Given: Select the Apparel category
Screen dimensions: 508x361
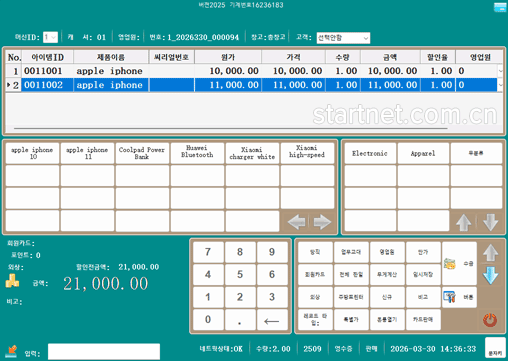Looking at the screenshot, I should click(423, 153).
